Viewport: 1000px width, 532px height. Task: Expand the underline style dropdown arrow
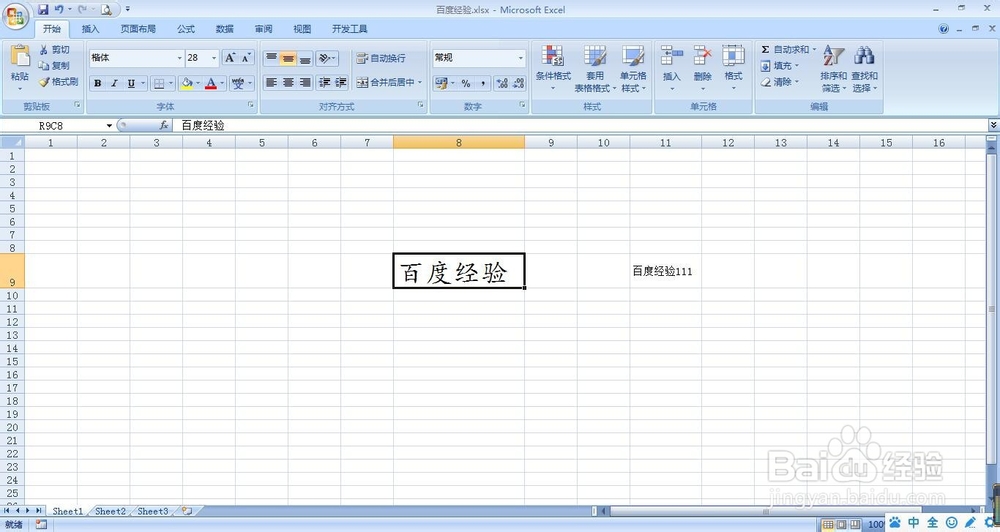click(x=143, y=83)
